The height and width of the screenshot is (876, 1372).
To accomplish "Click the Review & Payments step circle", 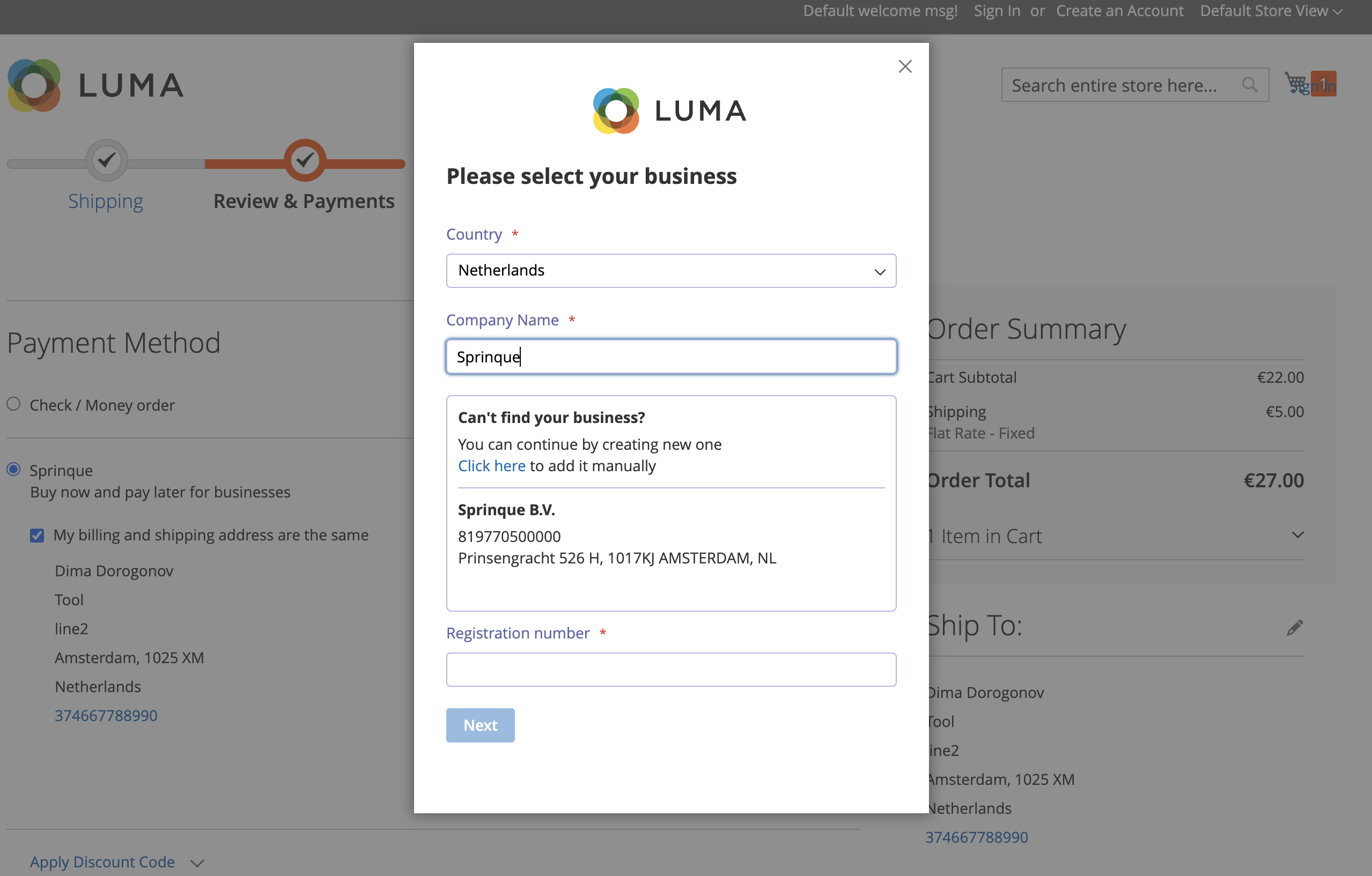I will coord(305,161).
